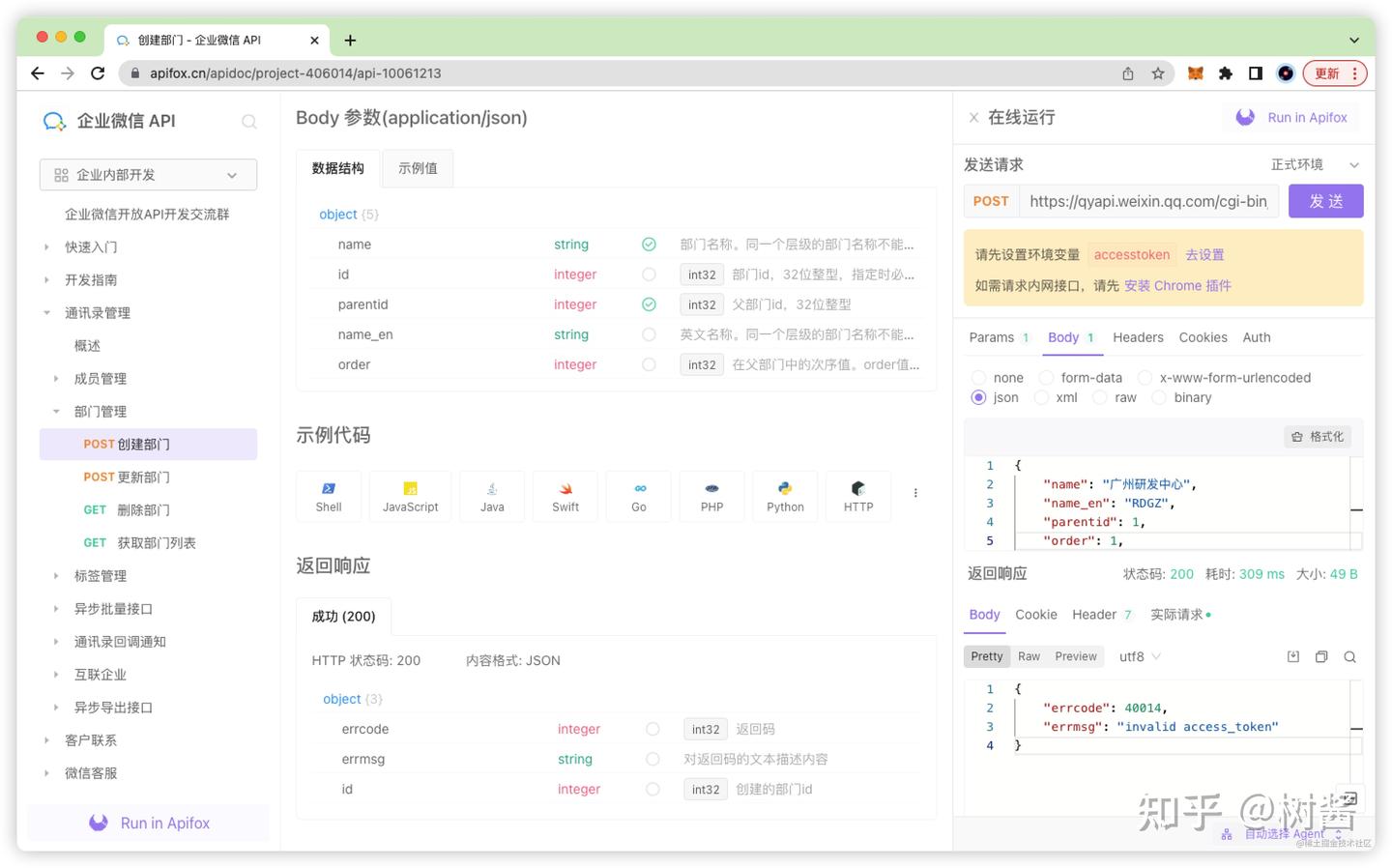Select the form-data body type
The image size is (1392, 868).
[1046, 378]
